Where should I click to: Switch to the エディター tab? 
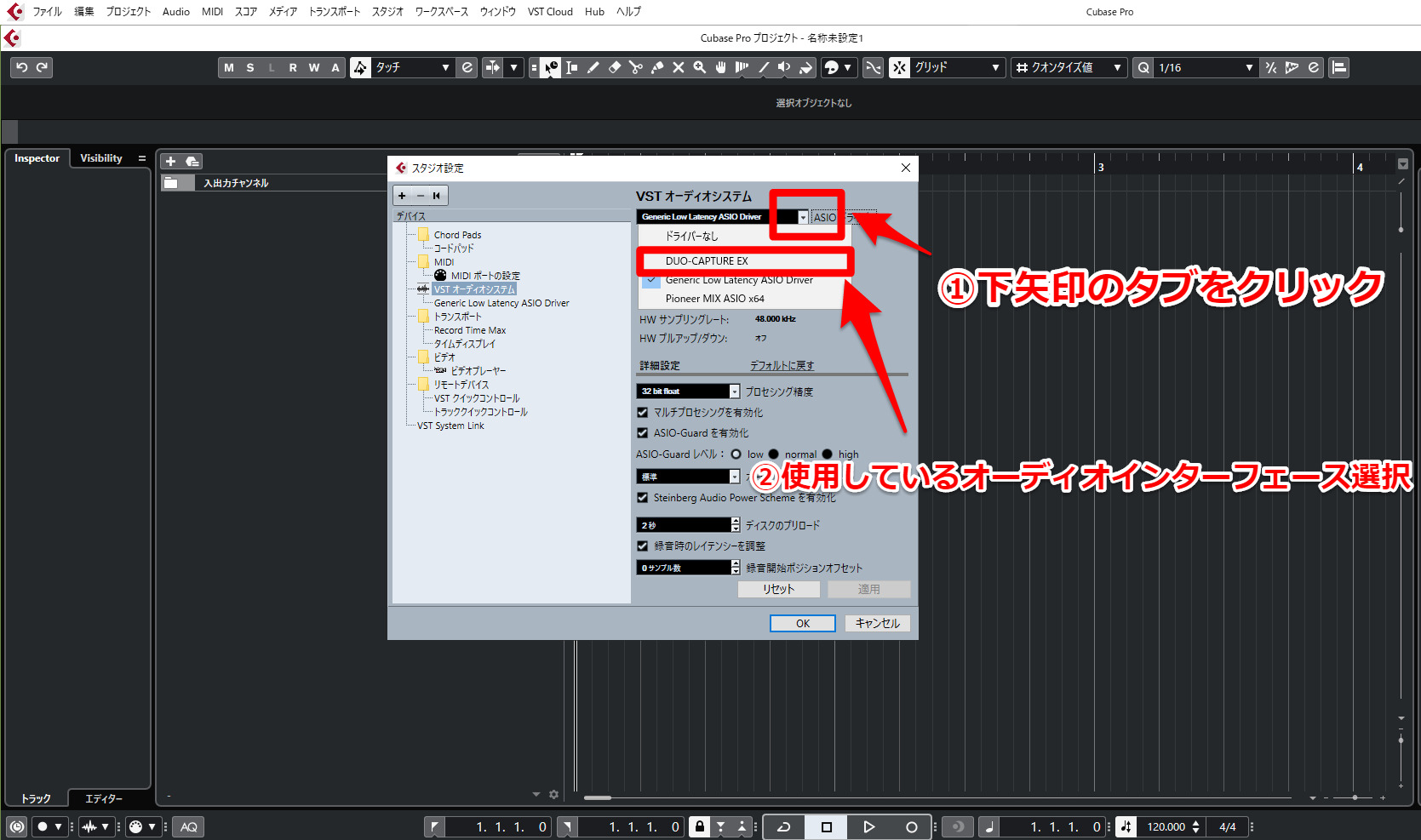[104, 798]
